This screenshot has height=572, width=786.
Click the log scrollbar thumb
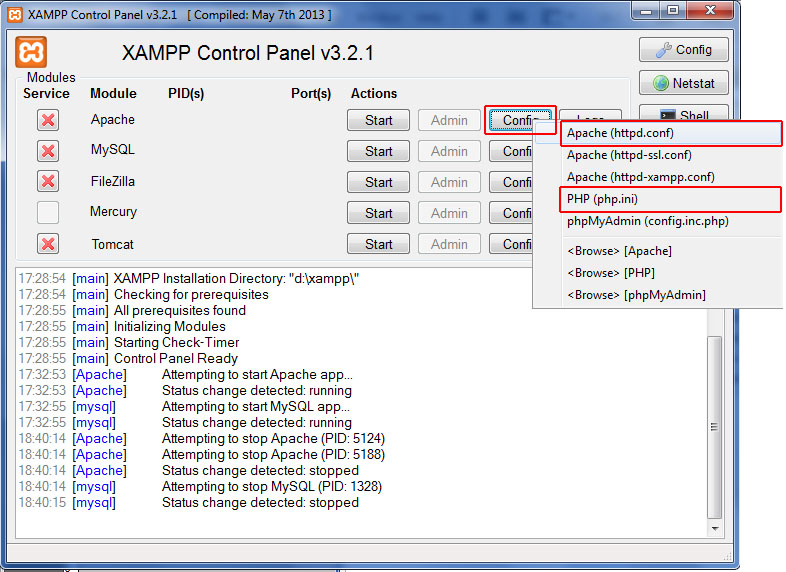(x=715, y=427)
